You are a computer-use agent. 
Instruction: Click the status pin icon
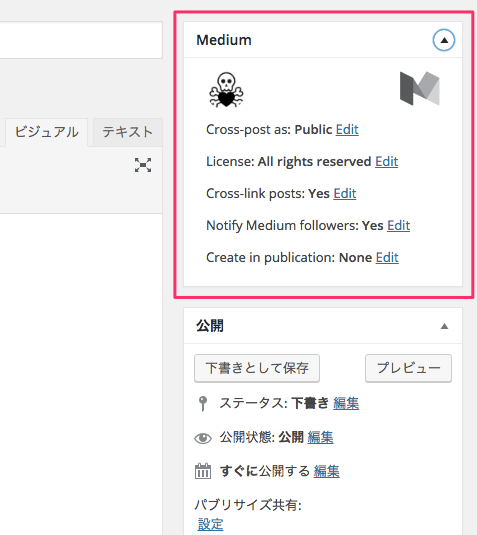(x=203, y=404)
